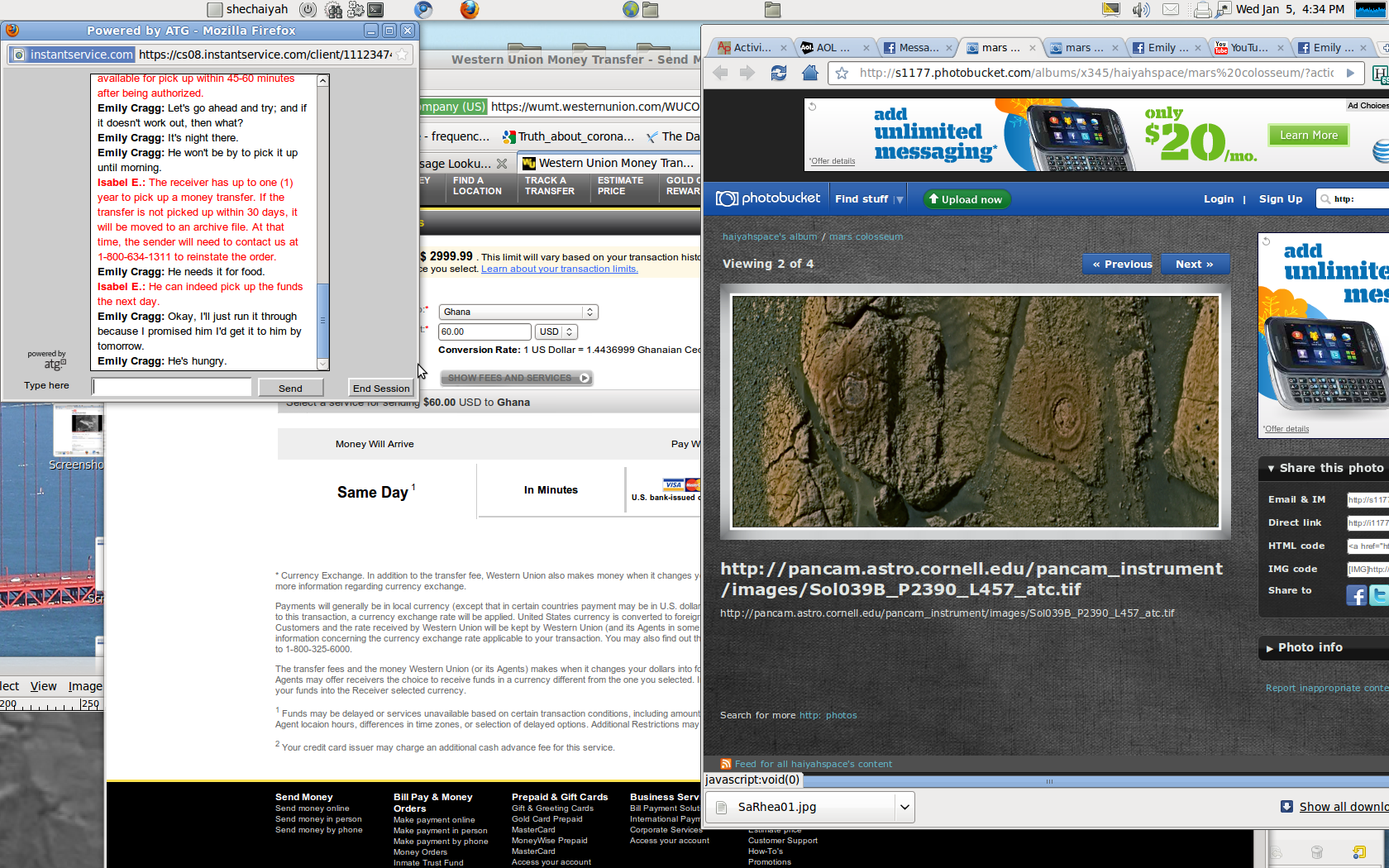Viewport: 1389px width, 868px height.
Task: Send the chat message
Action: click(290, 388)
